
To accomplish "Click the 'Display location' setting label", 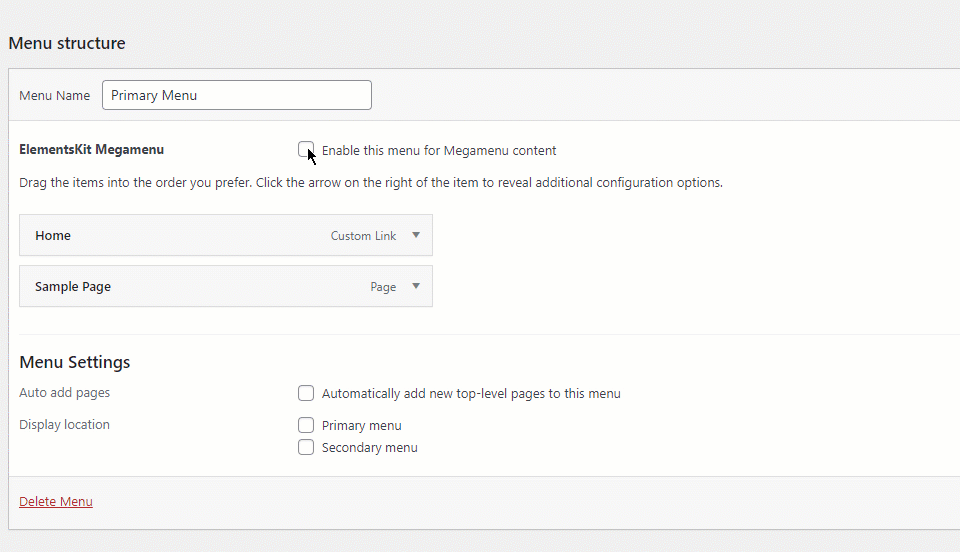I will tap(64, 425).
